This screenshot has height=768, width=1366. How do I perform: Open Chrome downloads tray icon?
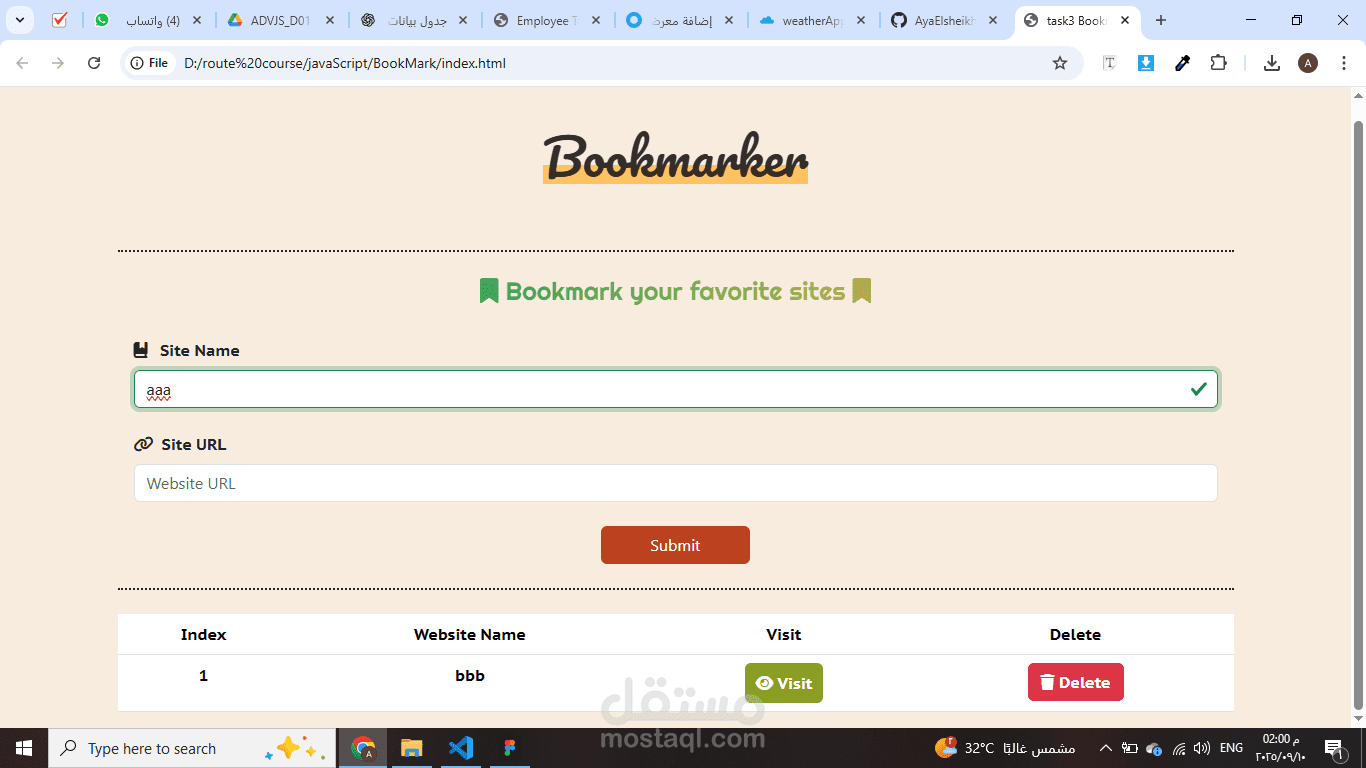[x=1272, y=63]
